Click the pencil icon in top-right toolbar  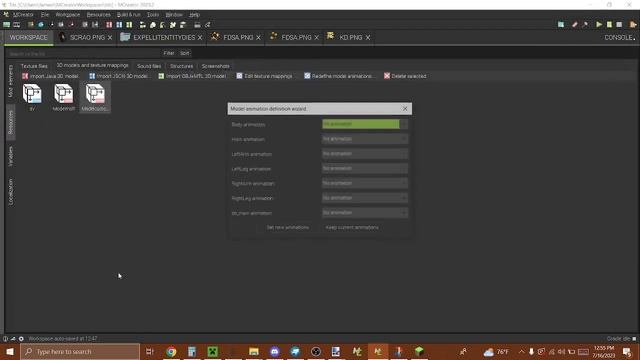click(x=575, y=24)
